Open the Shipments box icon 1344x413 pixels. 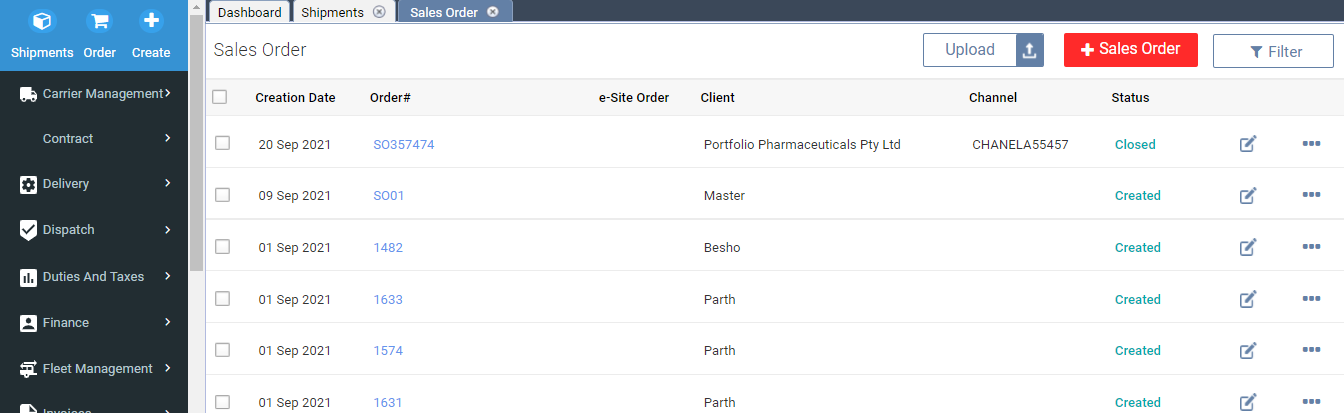43,21
